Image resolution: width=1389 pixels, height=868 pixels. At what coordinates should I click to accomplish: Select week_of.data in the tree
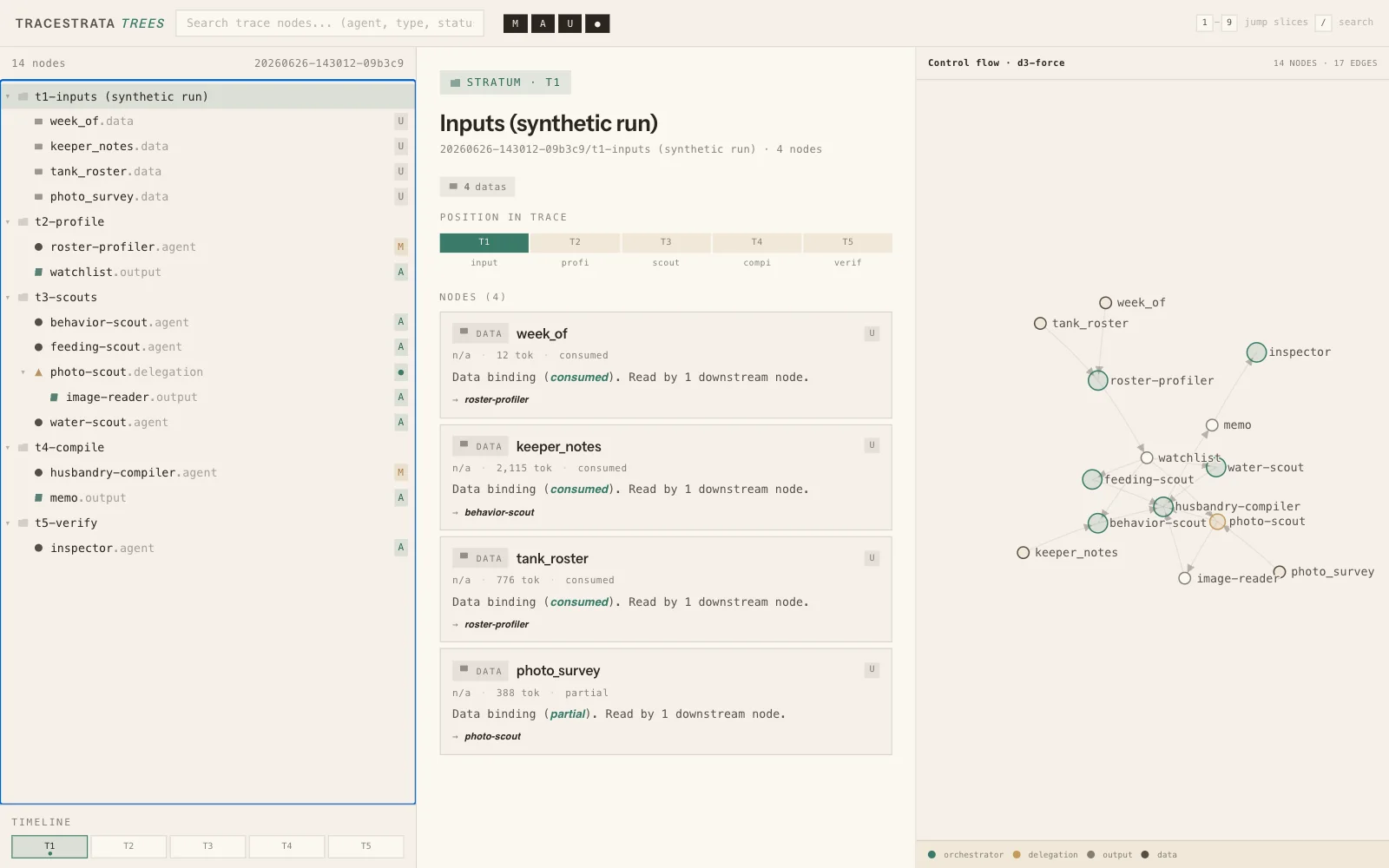[207, 122]
